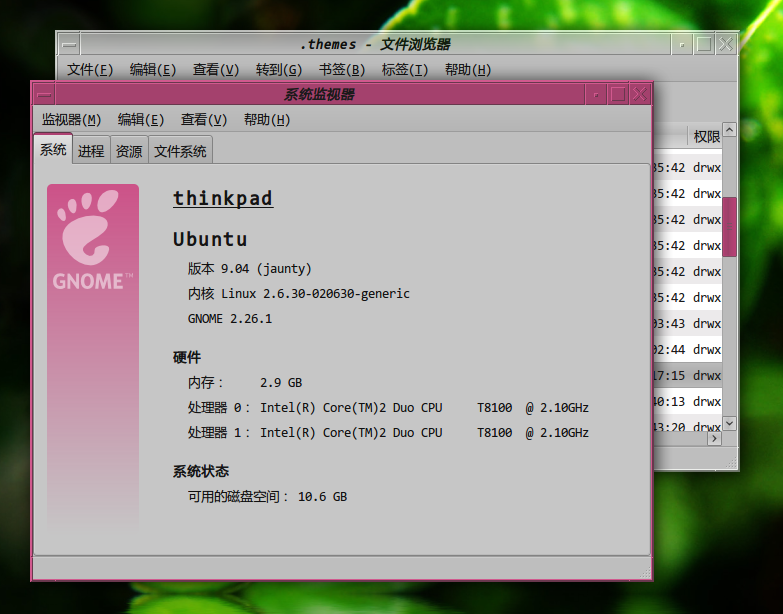Open the 监视器(M) menu in System Monitor
The image size is (783, 614).
(71, 120)
